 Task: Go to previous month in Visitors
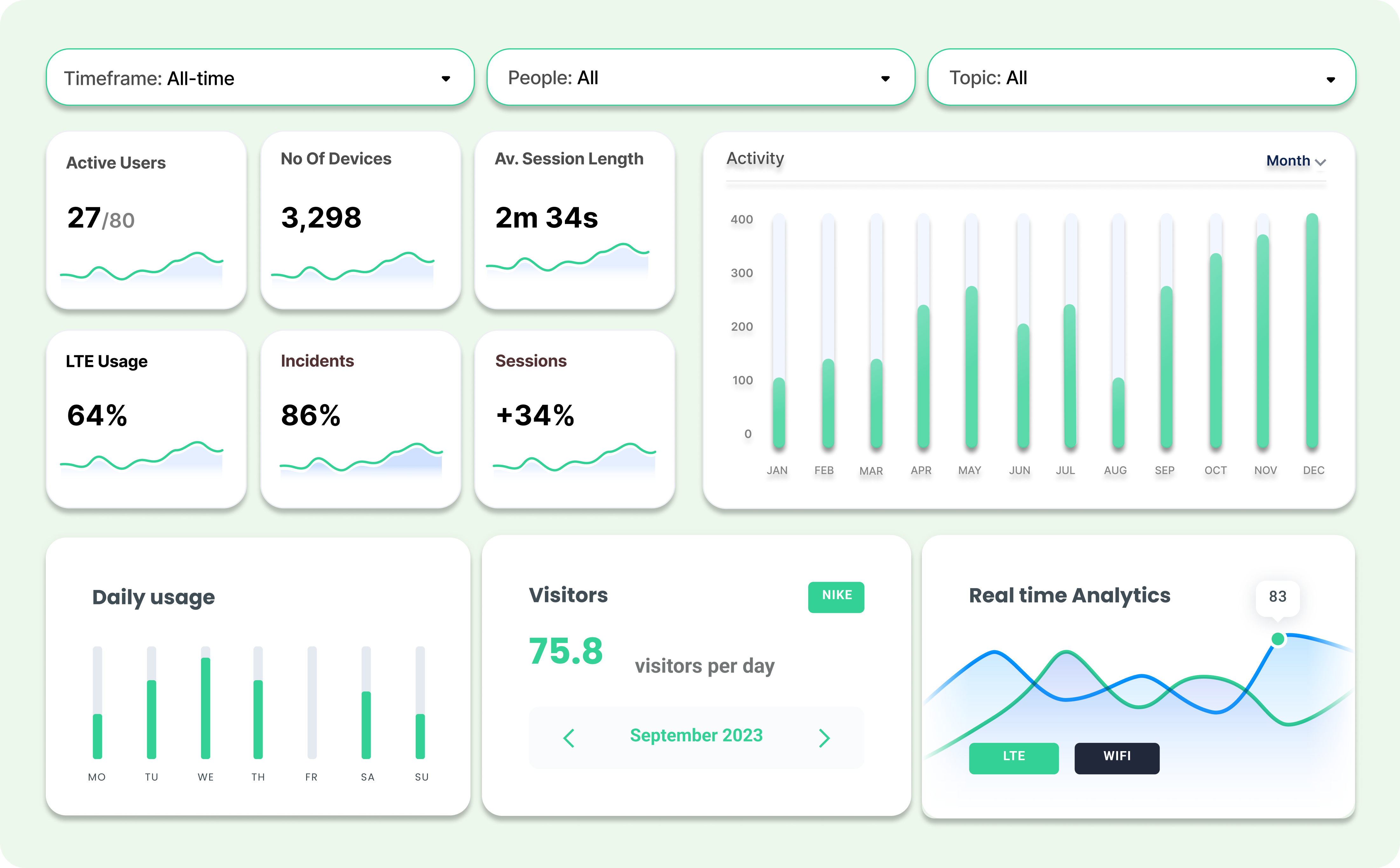(x=569, y=738)
